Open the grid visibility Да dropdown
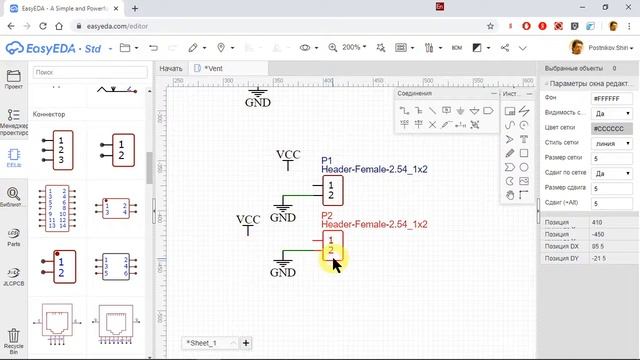640x360 pixels. pyautogui.click(x=612, y=113)
